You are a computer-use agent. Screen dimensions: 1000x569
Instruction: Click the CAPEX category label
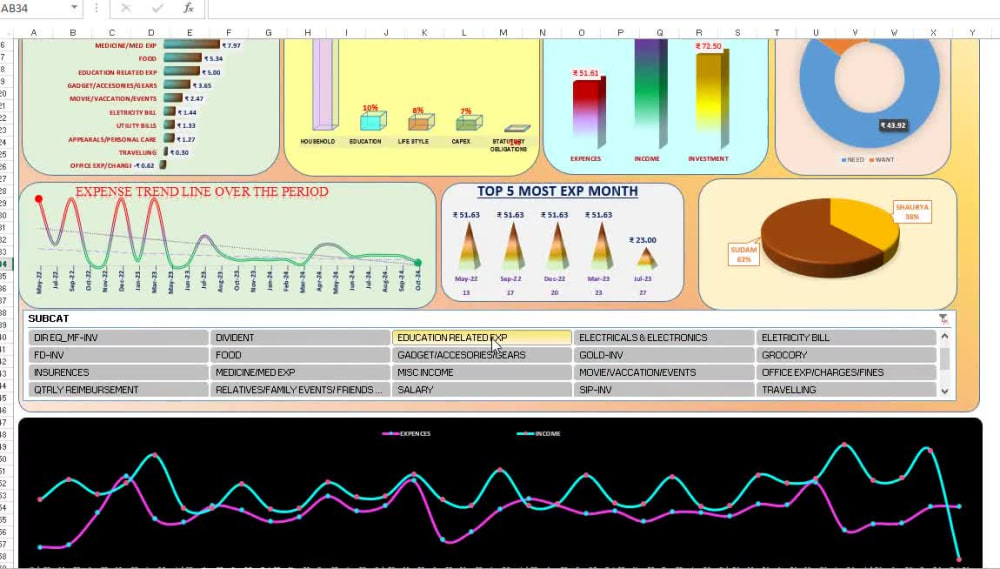pyautogui.click(x=461, y=142)
